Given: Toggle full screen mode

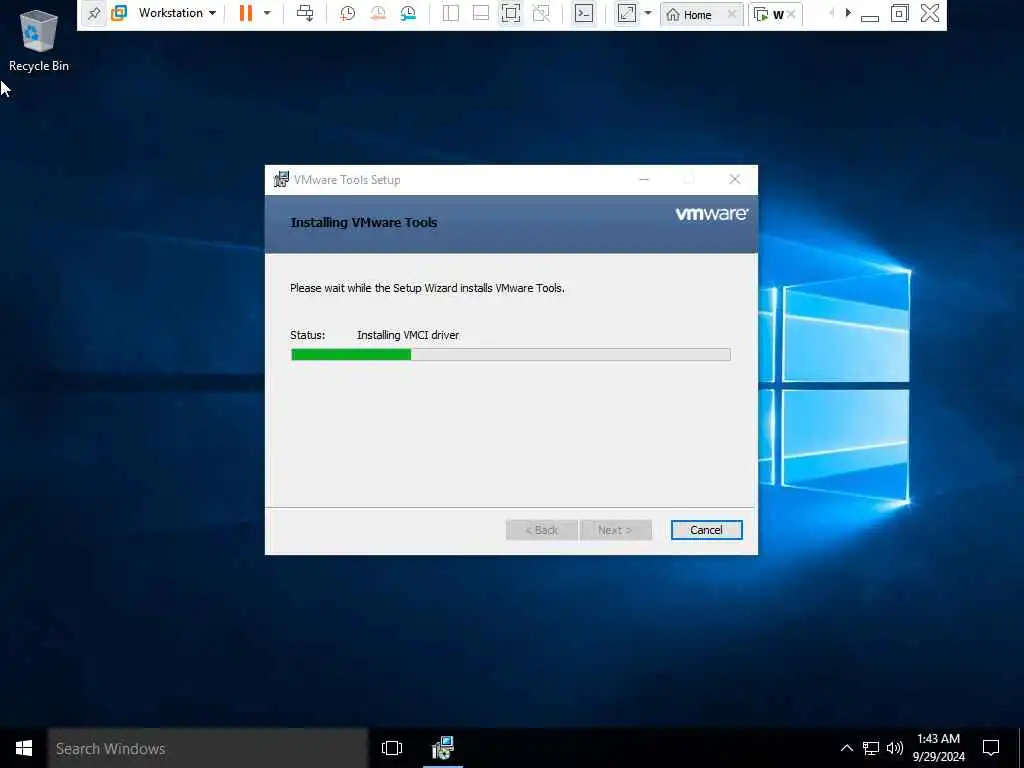Looking at the screenshot, I should (x=511, y=13).
